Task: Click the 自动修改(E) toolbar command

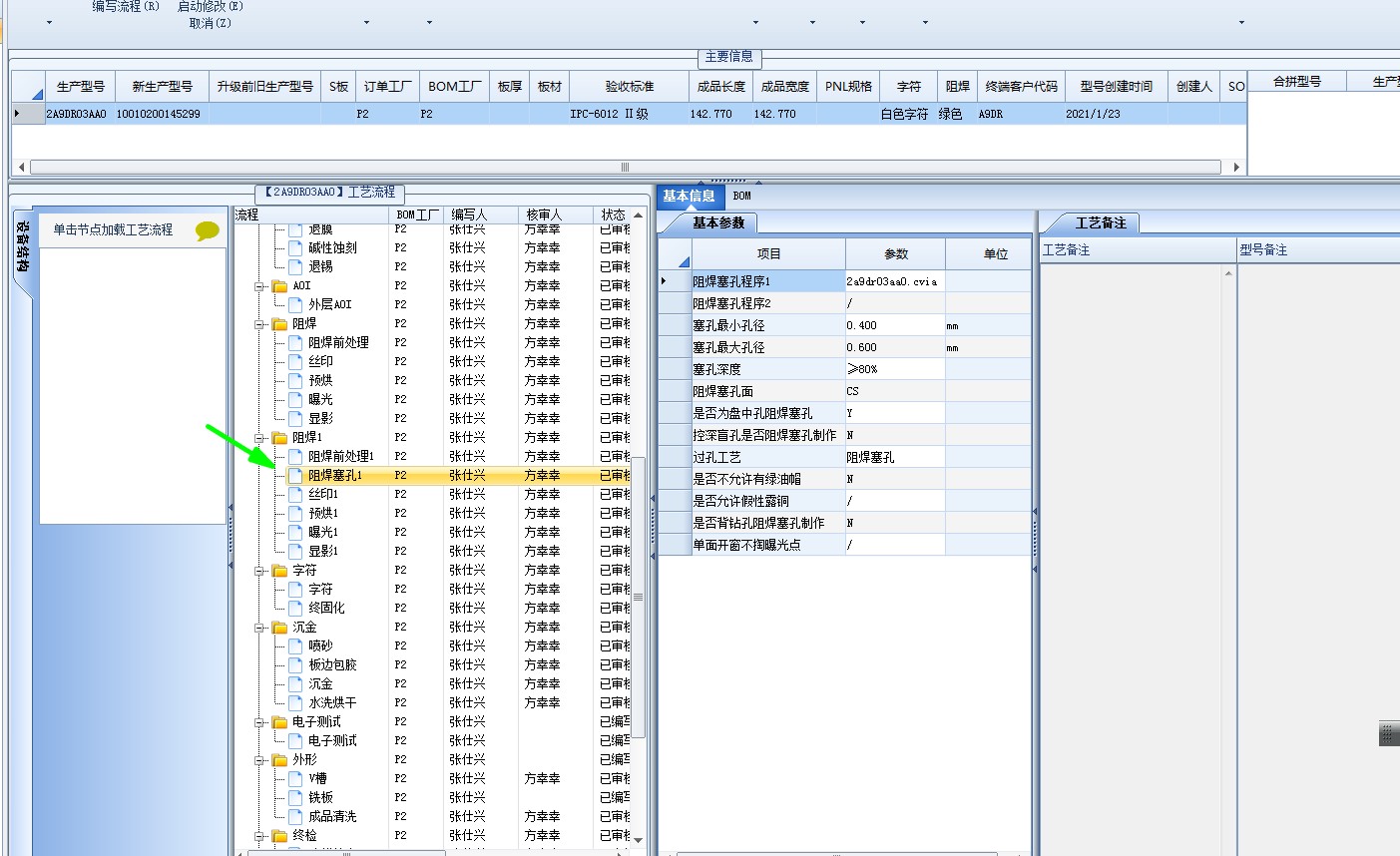Action: (x=211, y=6)
